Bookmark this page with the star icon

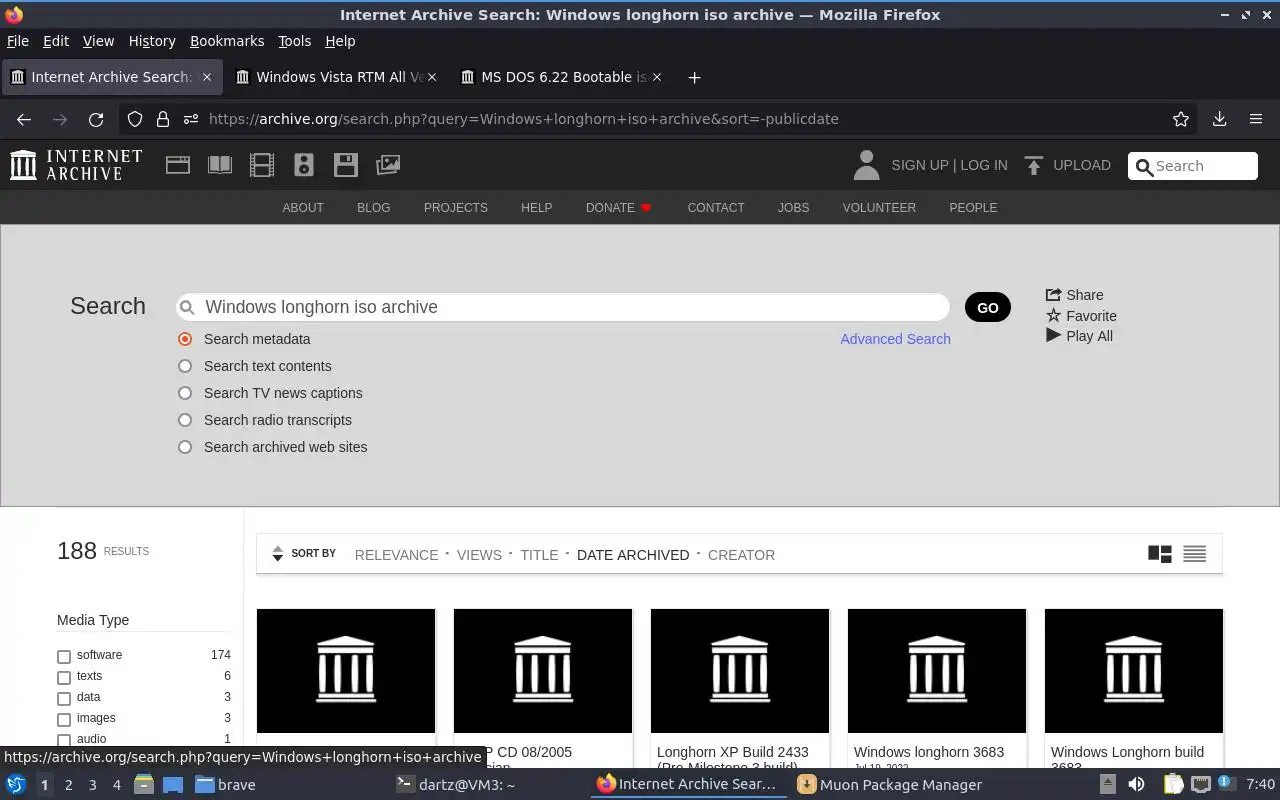[x=1181, y=119]
